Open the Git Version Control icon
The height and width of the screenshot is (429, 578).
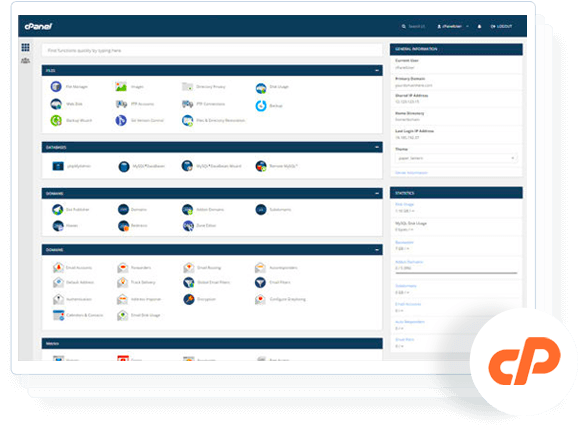(x=121, y=121)
